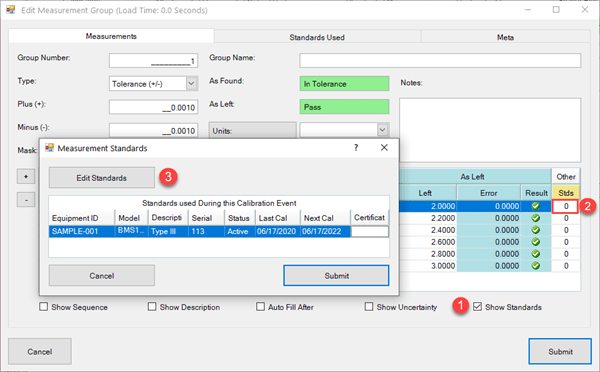The height and width of the screenshot is (372, 600).
Task: Check the Show Uncertainty option
Action: 368,307
